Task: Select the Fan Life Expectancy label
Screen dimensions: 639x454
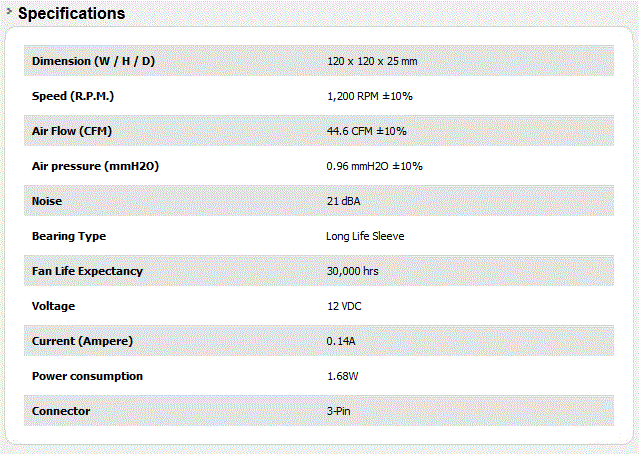Action: [87, 271]
